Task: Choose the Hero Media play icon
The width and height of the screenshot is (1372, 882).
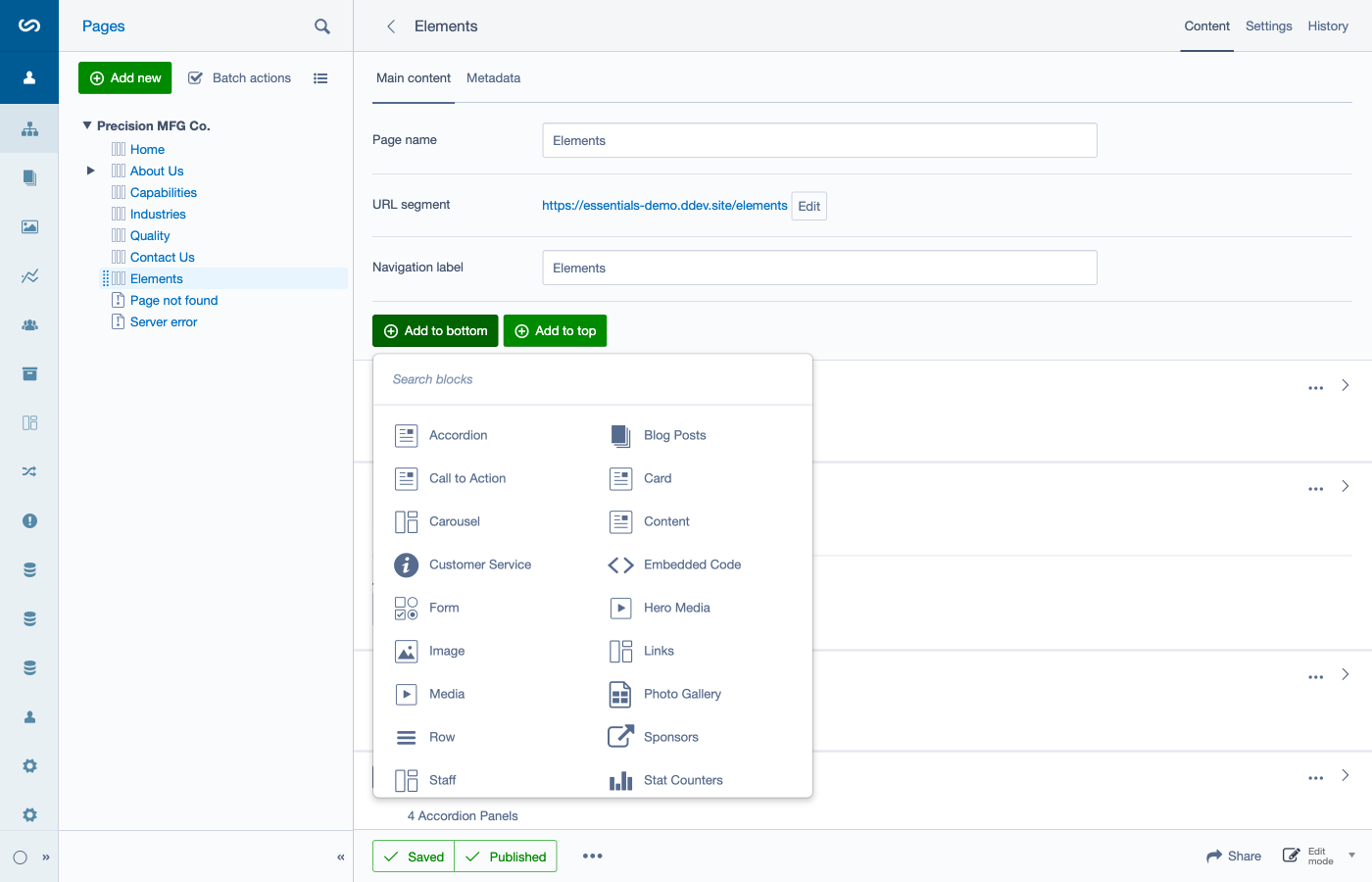Action: coord(620,608)
